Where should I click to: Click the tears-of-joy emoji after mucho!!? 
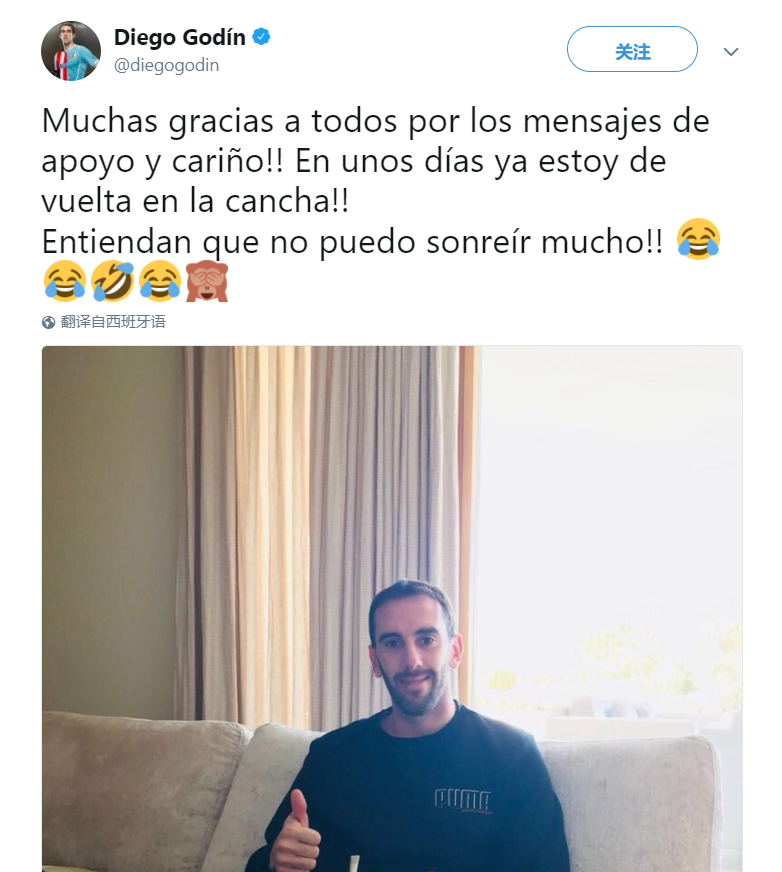699,240
